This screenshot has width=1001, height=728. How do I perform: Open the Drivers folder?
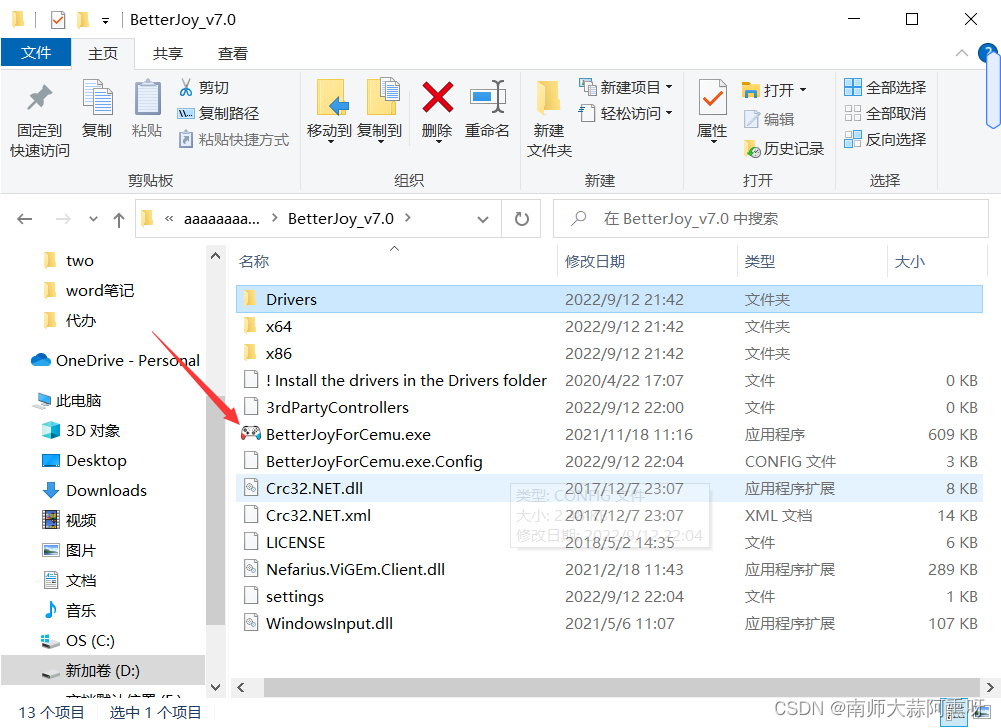[609, 300]
